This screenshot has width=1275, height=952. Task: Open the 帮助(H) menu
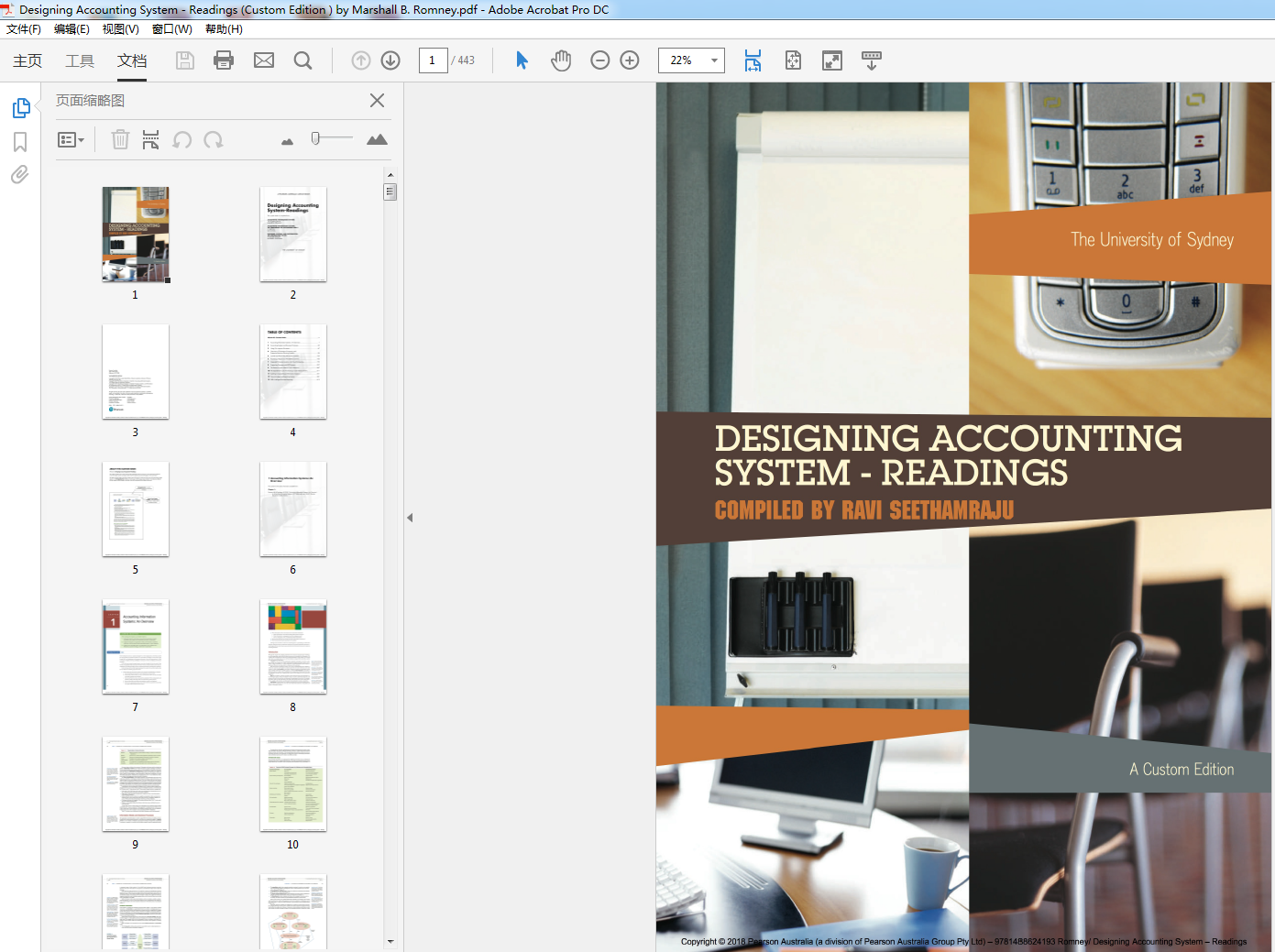(224, 29)
